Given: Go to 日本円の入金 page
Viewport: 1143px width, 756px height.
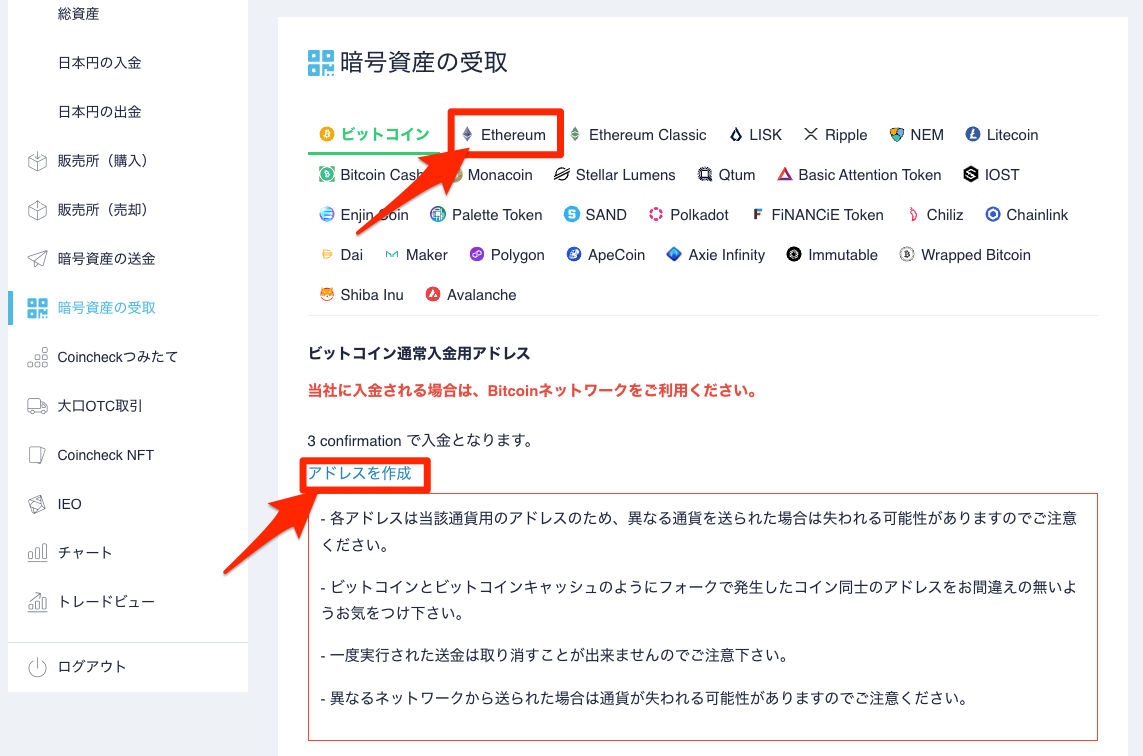Looking at the screenshot, I should pyautogui.click(x=99, y=63).
